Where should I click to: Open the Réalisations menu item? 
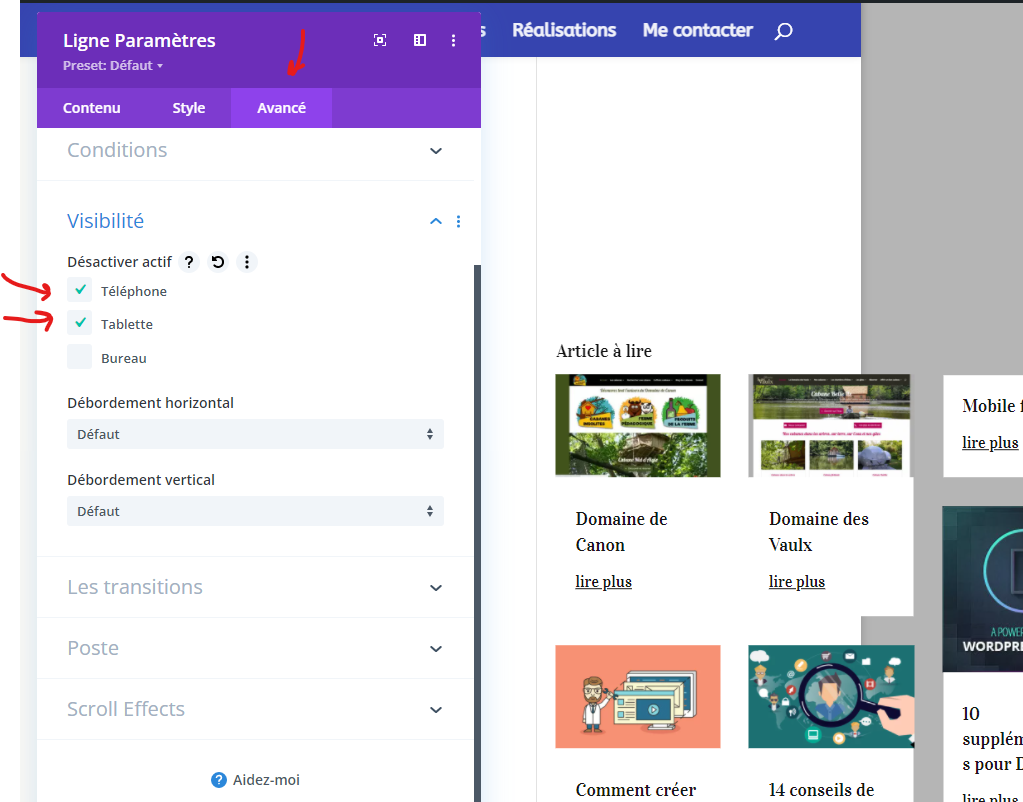click(x=563, y=31)
